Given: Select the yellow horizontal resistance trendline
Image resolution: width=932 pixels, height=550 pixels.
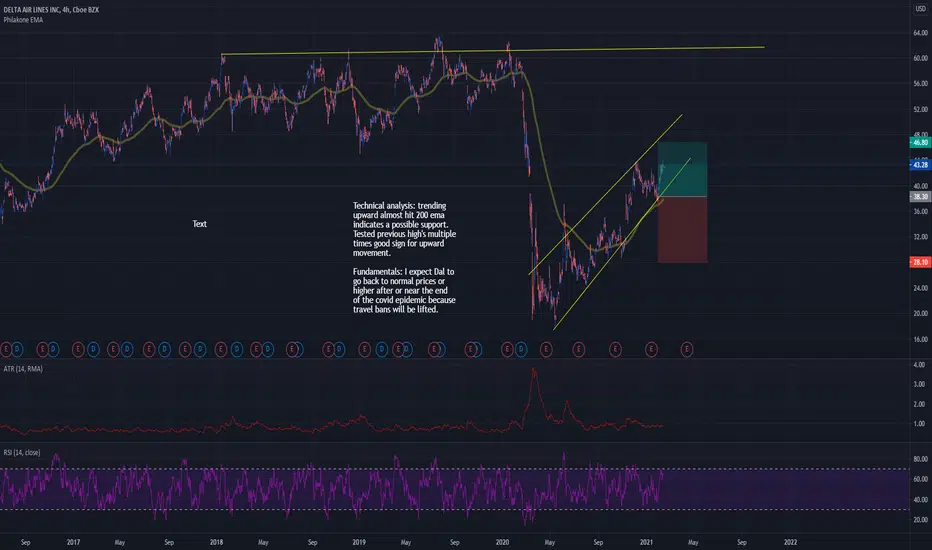Looking at the screenshot, I should click(x=492, y=51).
